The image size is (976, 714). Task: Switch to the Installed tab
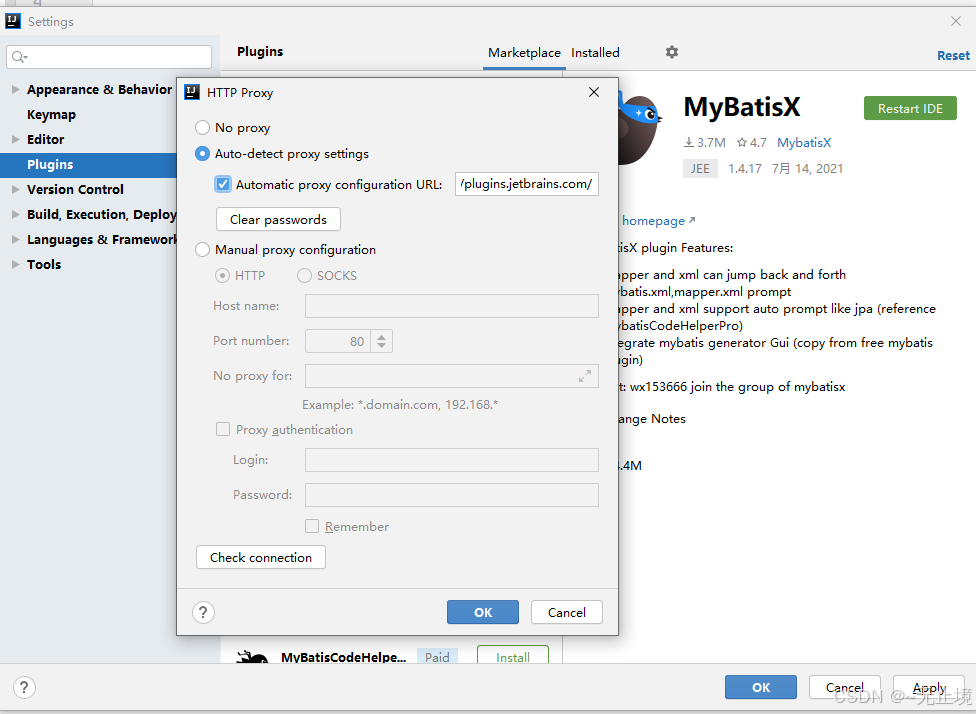click(x=595, y=53)
